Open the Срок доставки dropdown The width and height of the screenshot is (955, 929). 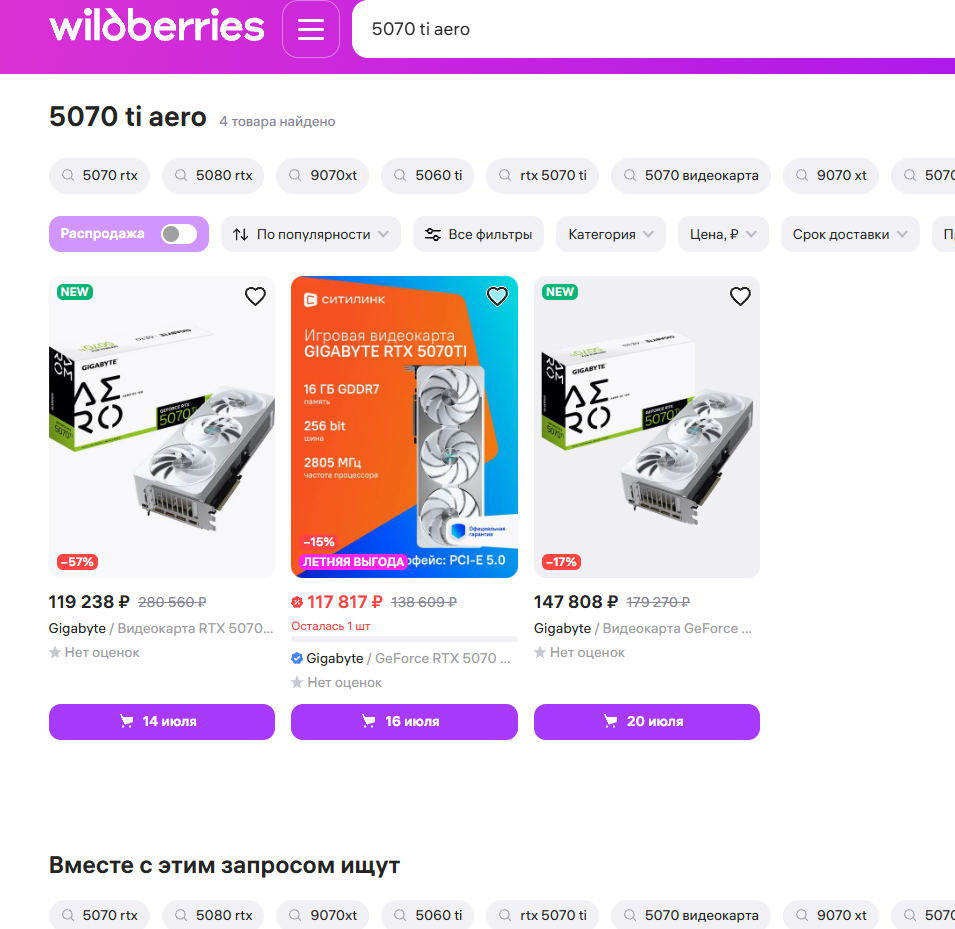[850, 235]
